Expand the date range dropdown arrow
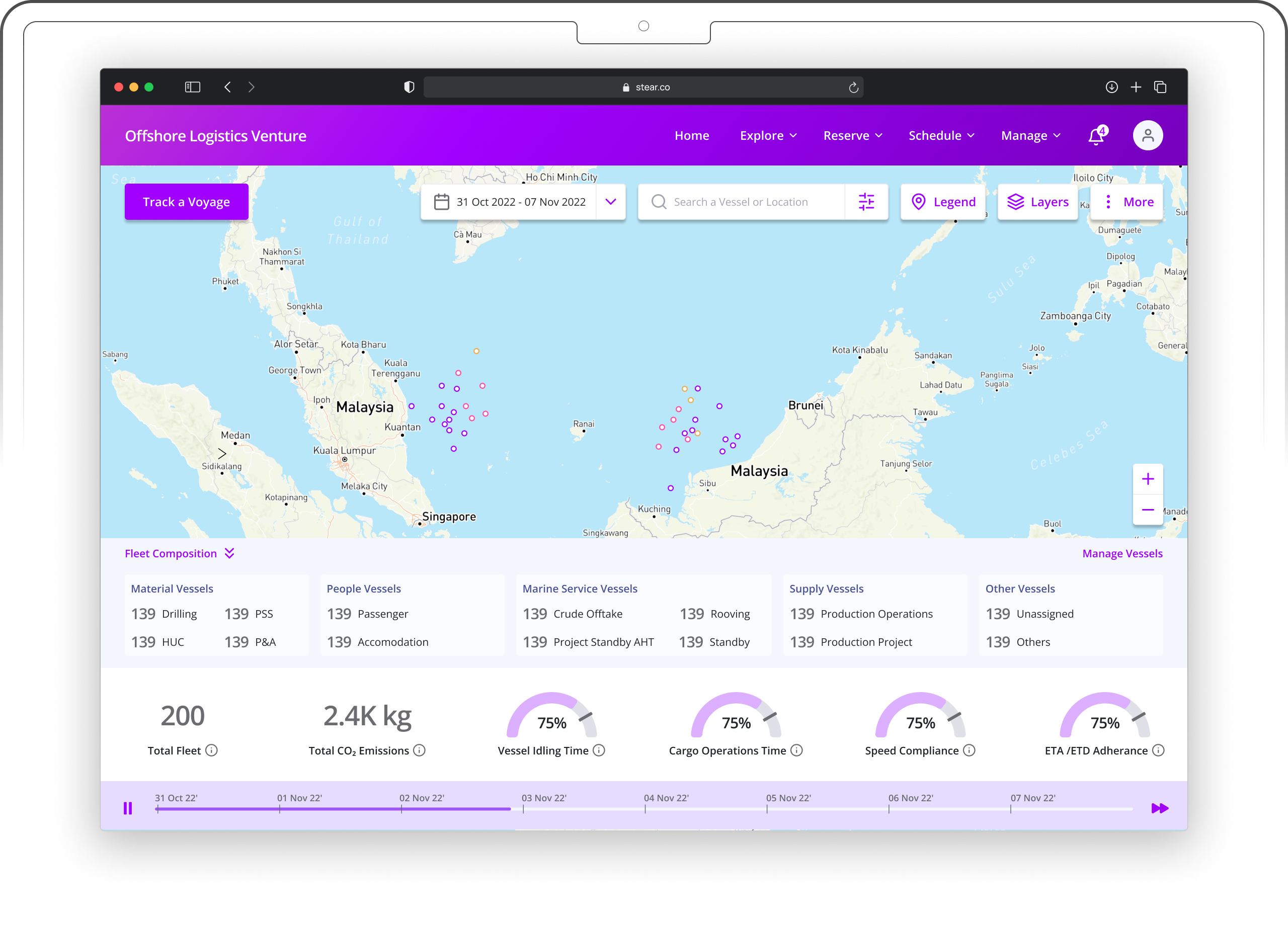This screenshot has width=1288, height=930. 610,202
